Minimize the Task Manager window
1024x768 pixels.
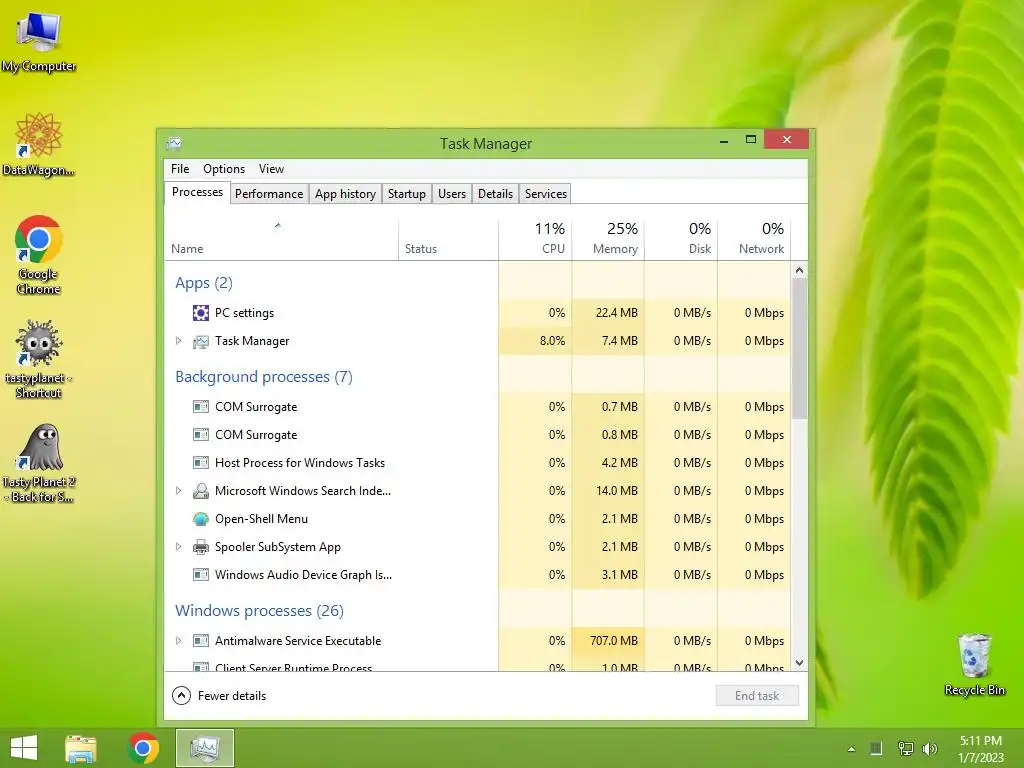(724, 140)
